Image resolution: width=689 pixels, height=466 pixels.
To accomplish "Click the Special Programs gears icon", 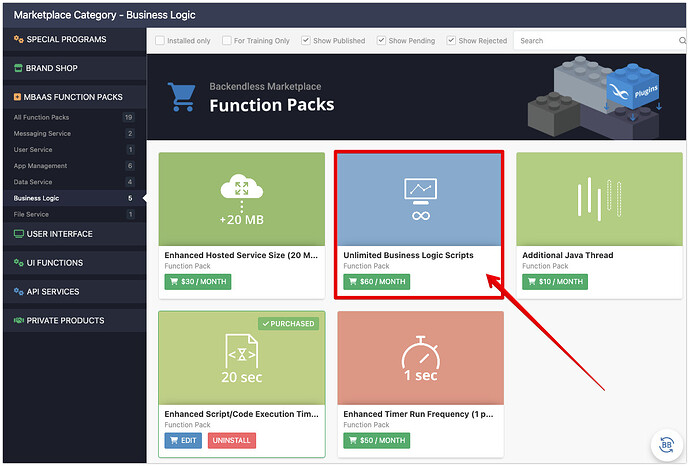I will click(18, 39).
